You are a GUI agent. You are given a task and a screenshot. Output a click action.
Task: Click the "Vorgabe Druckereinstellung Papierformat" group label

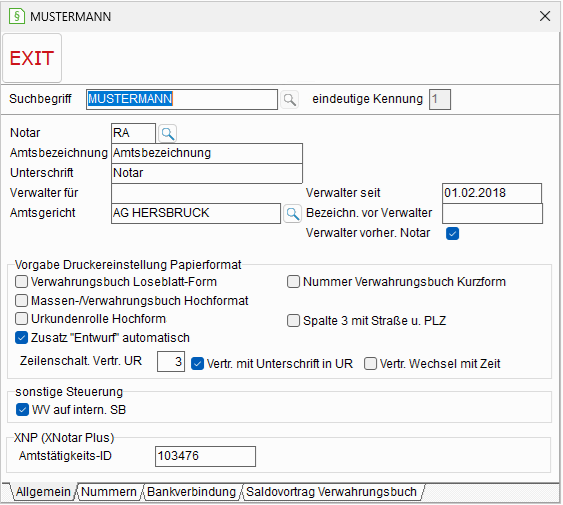pyautogui.click(x=128, y=265)
